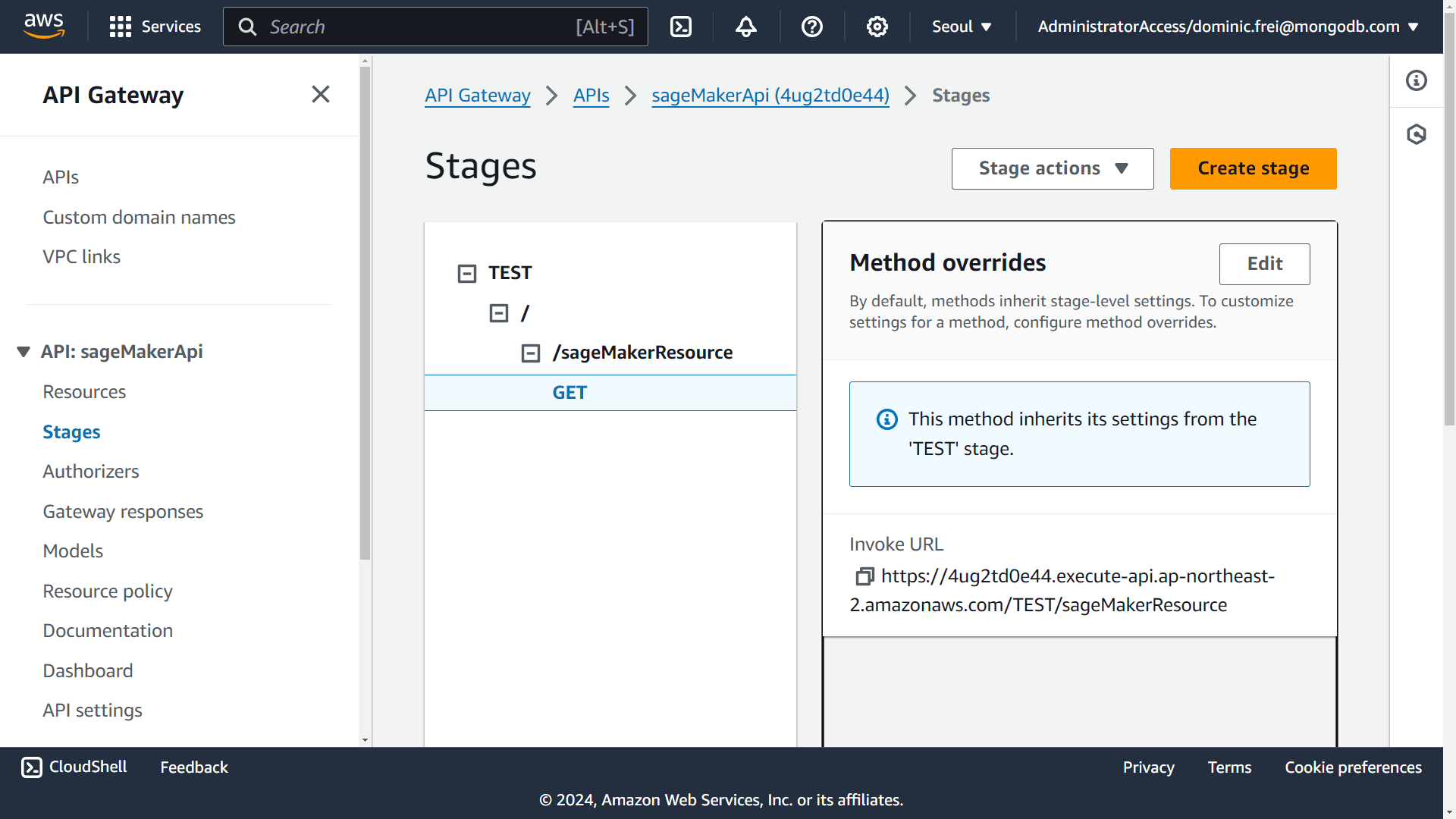Viewport: 1456px width, 819px height.
Task: Open the Seoul region dropdown
Action: [x=962, y=27]
